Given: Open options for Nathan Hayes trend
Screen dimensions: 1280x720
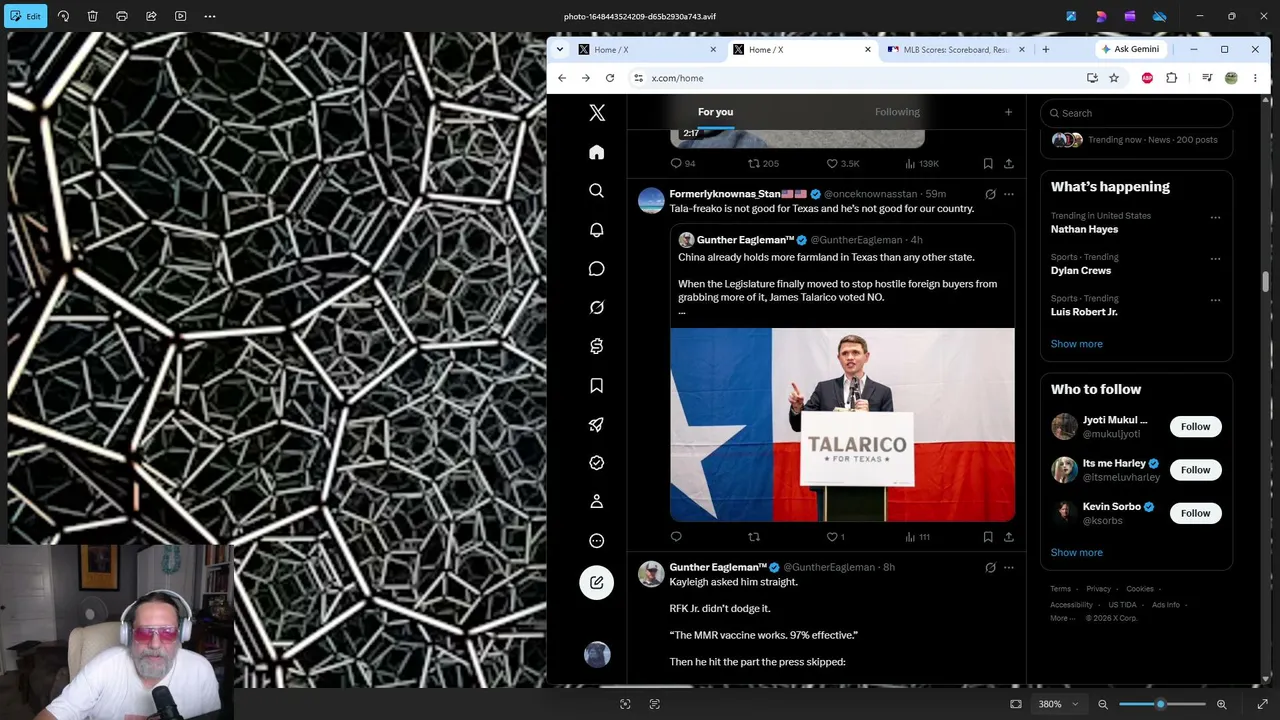Looking at the screenshot, I should 1215,217.
